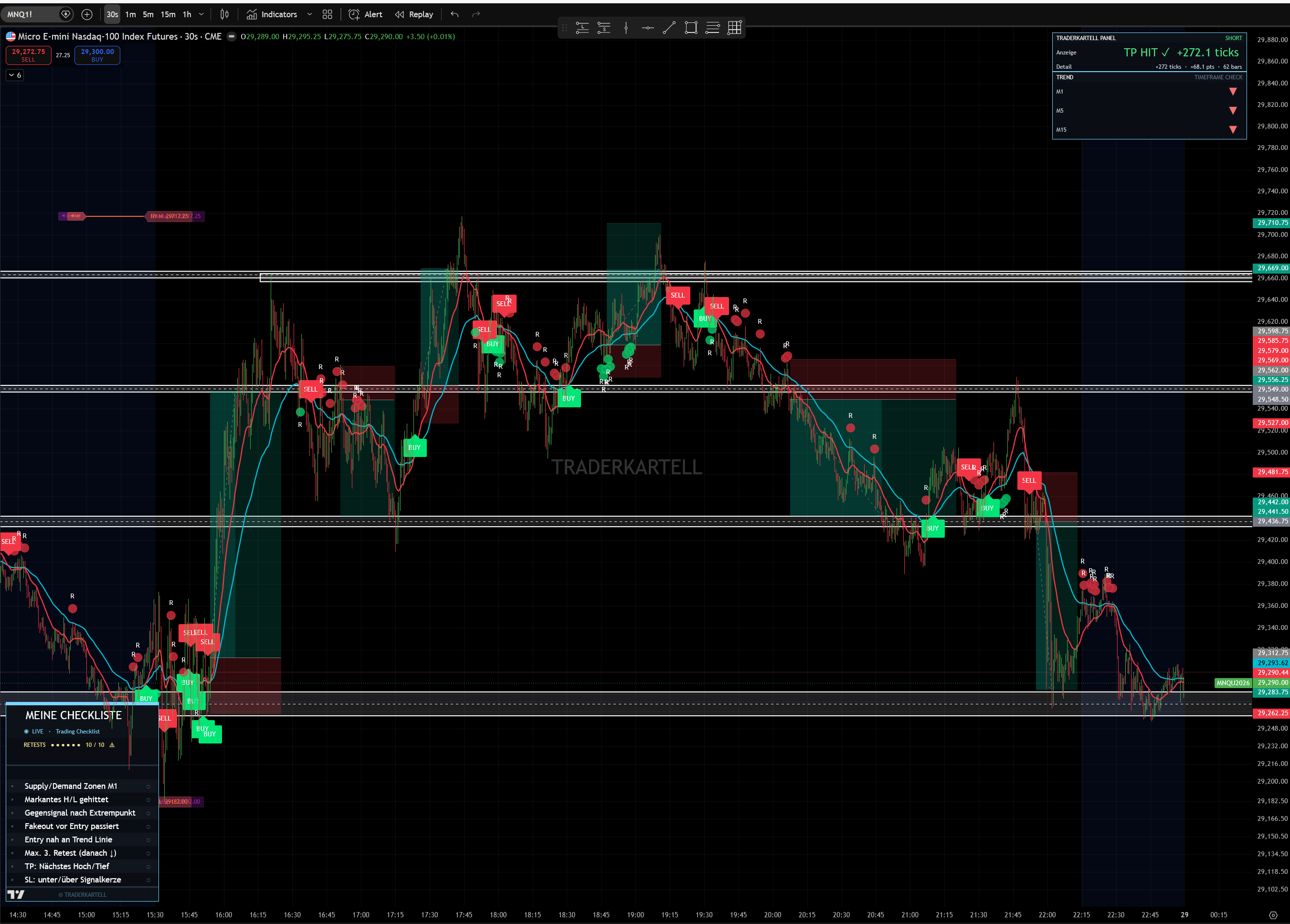Tick the Fakeout vor Entry passiert circle
Image resolution: width=1290 pixels, height=924 pixels.
pyautogui.click(x=148, y=826)
